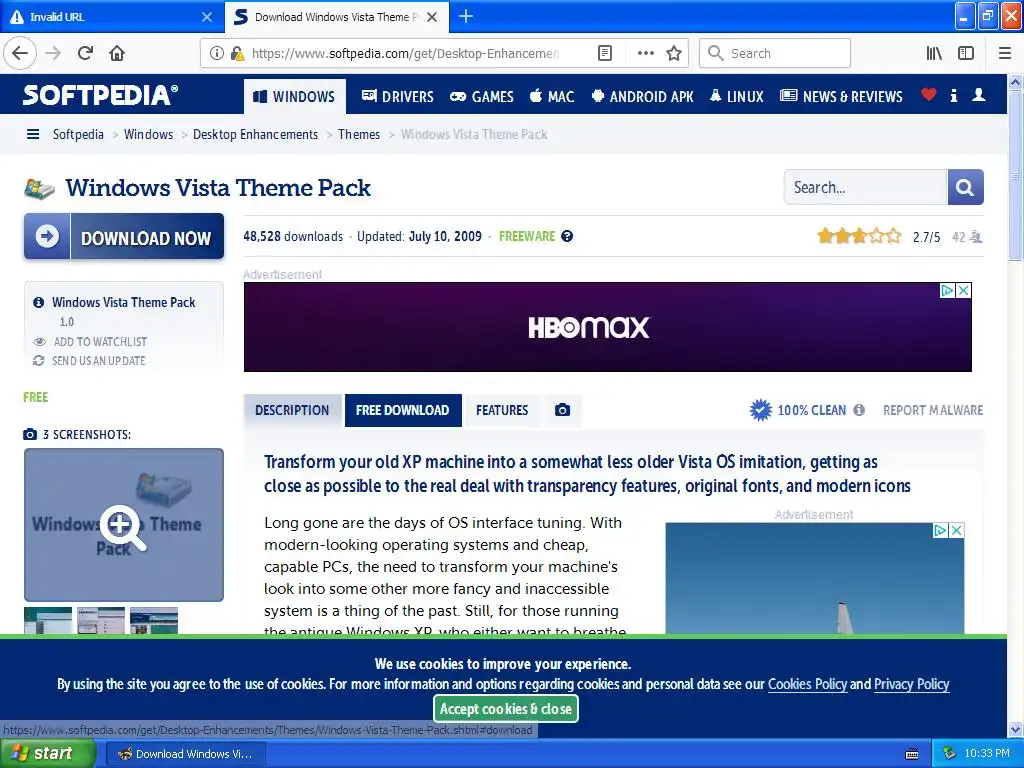Open NEWS & REVIEWS section
Screen dimensions: 1024x768
[x=841, y=97]
